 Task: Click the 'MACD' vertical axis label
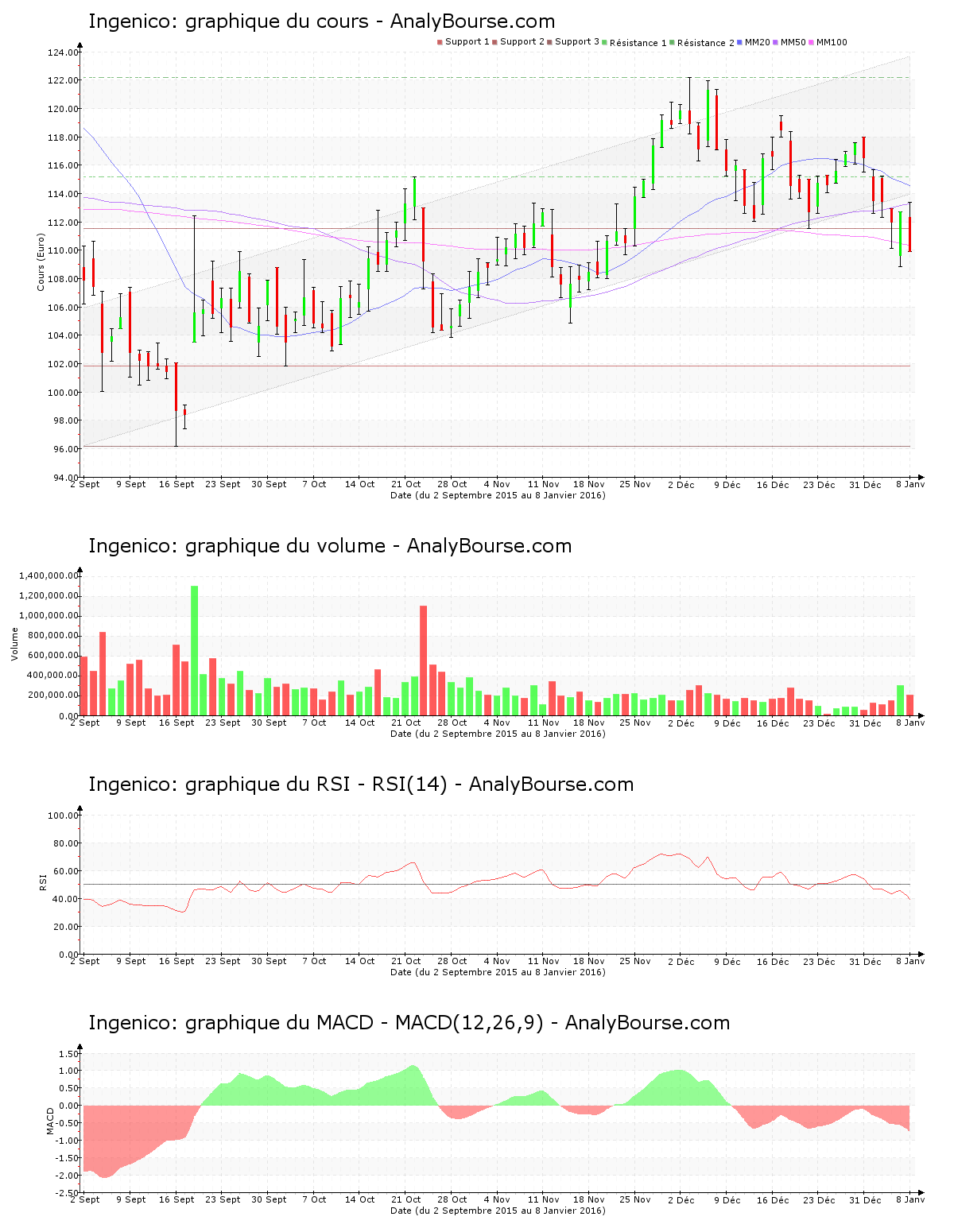tap(50, 1121)
